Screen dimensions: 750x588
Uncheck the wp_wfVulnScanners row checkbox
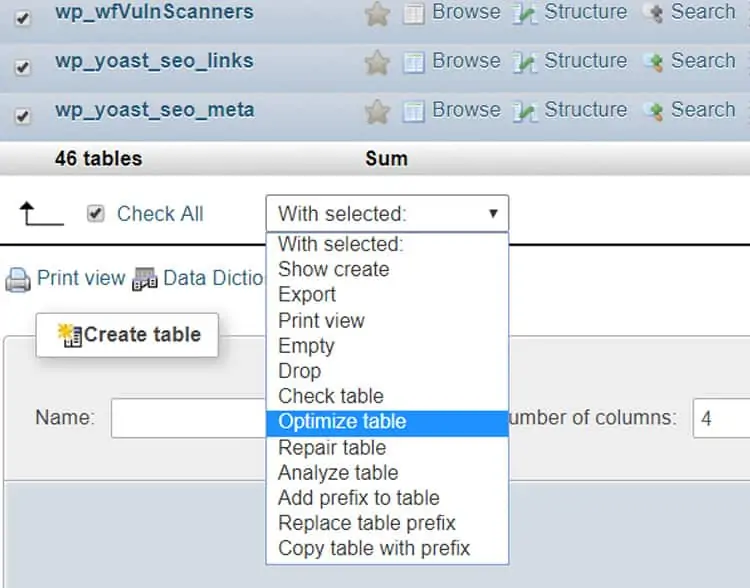[x=22, y=19]
